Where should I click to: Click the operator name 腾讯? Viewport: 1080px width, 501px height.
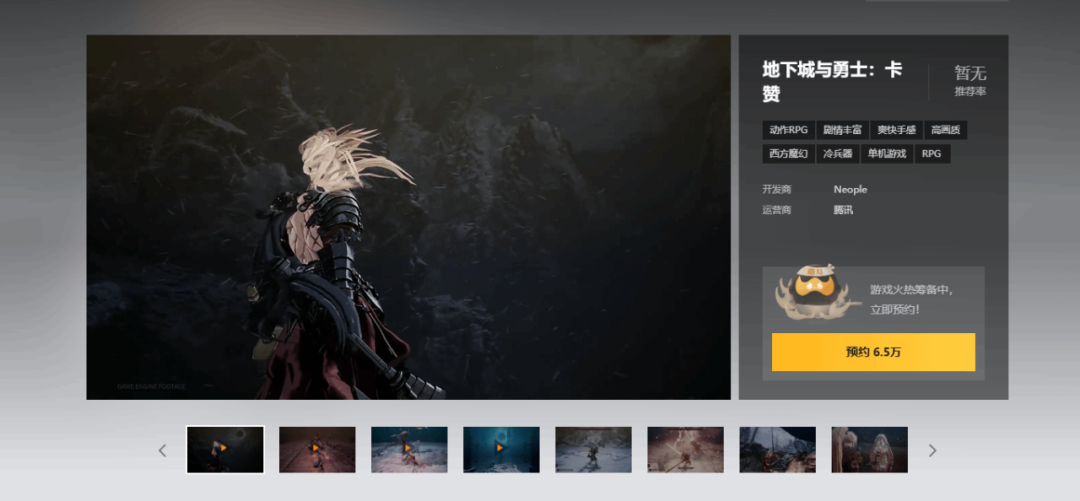[x=843, y=210]
